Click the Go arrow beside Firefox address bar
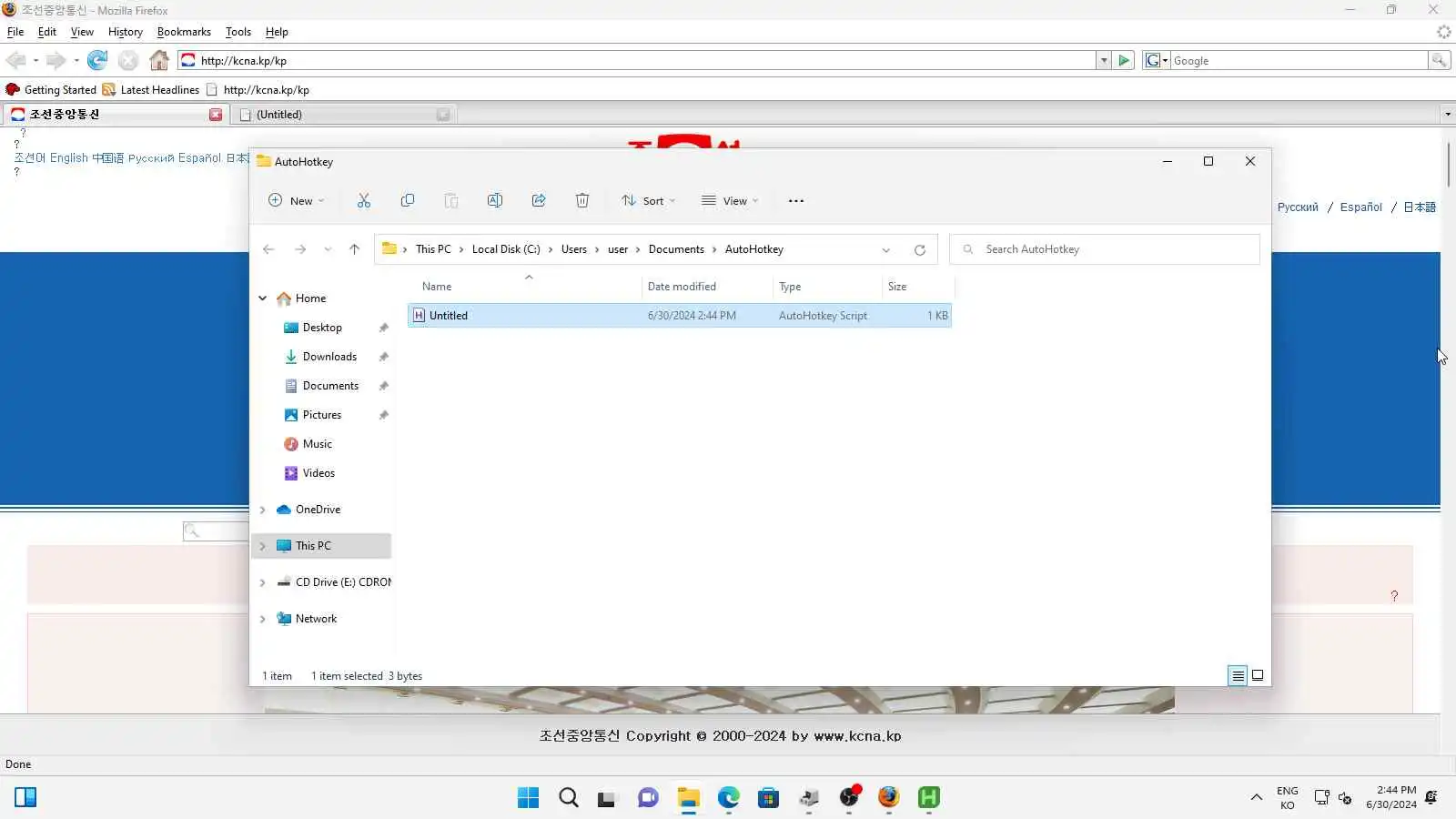Viewport: 1456px width, 819px height. tap(1124, 61)
